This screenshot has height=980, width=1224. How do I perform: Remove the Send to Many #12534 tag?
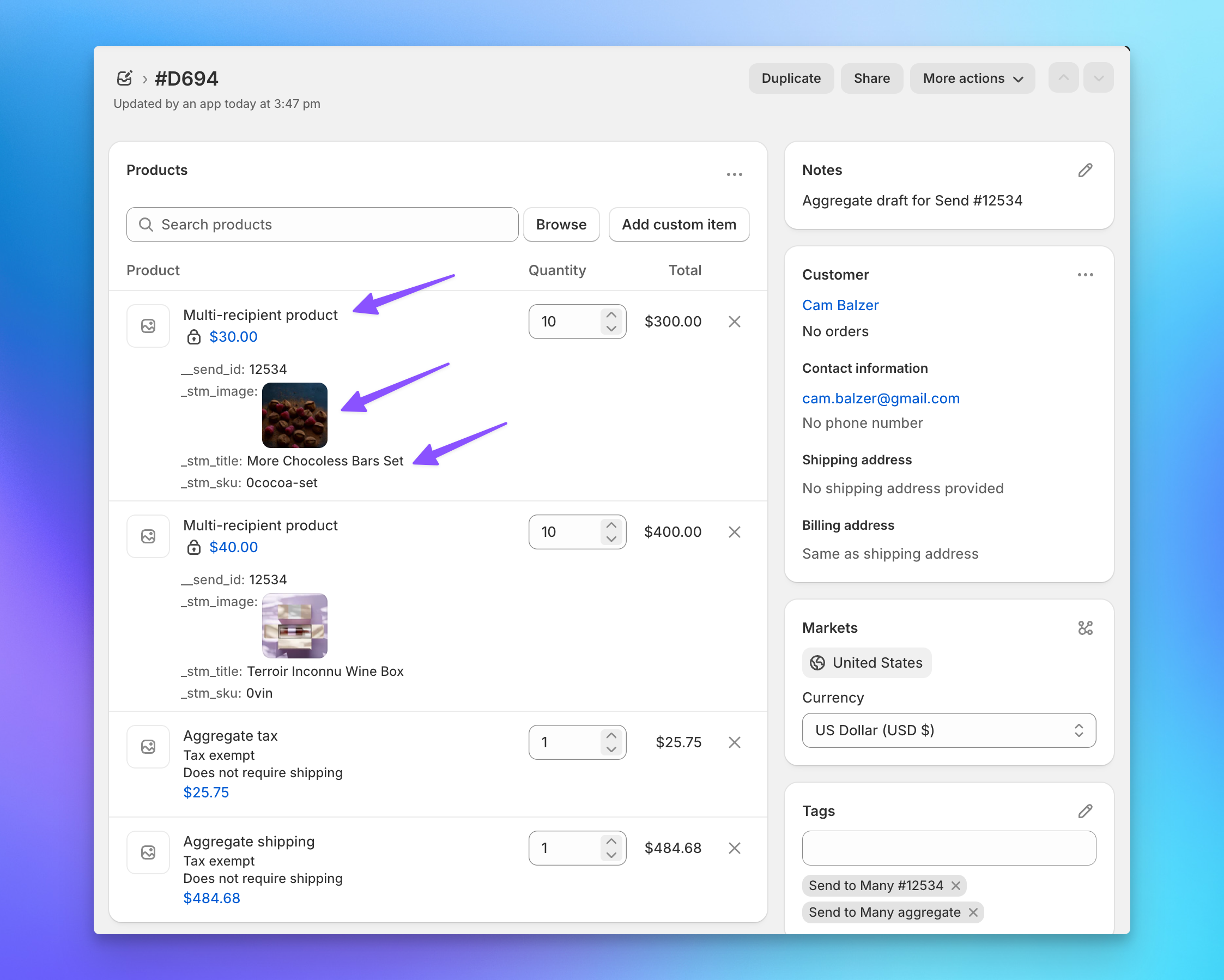coord(956,885)
